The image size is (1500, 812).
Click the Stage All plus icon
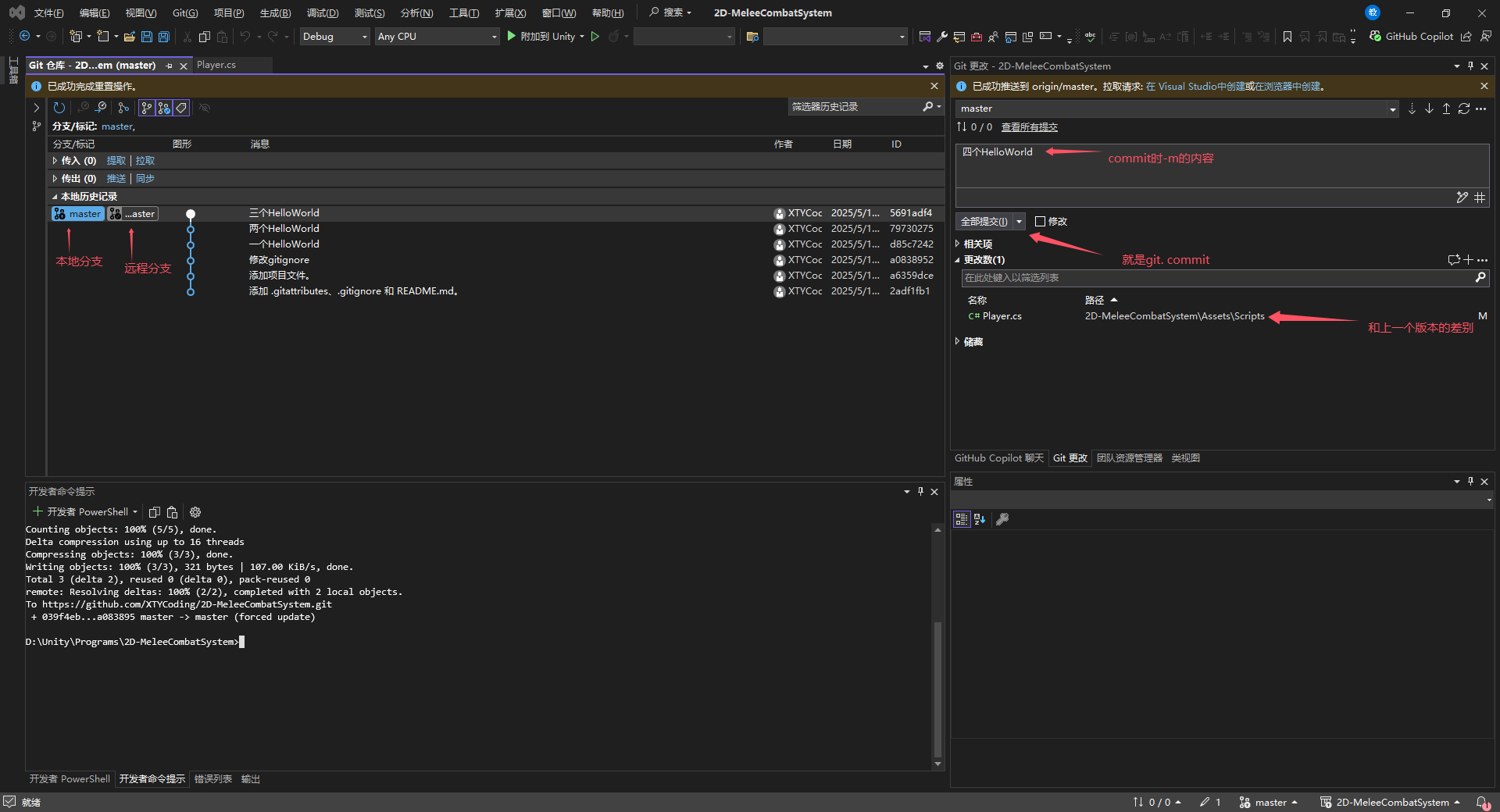tap(1468, 260)
